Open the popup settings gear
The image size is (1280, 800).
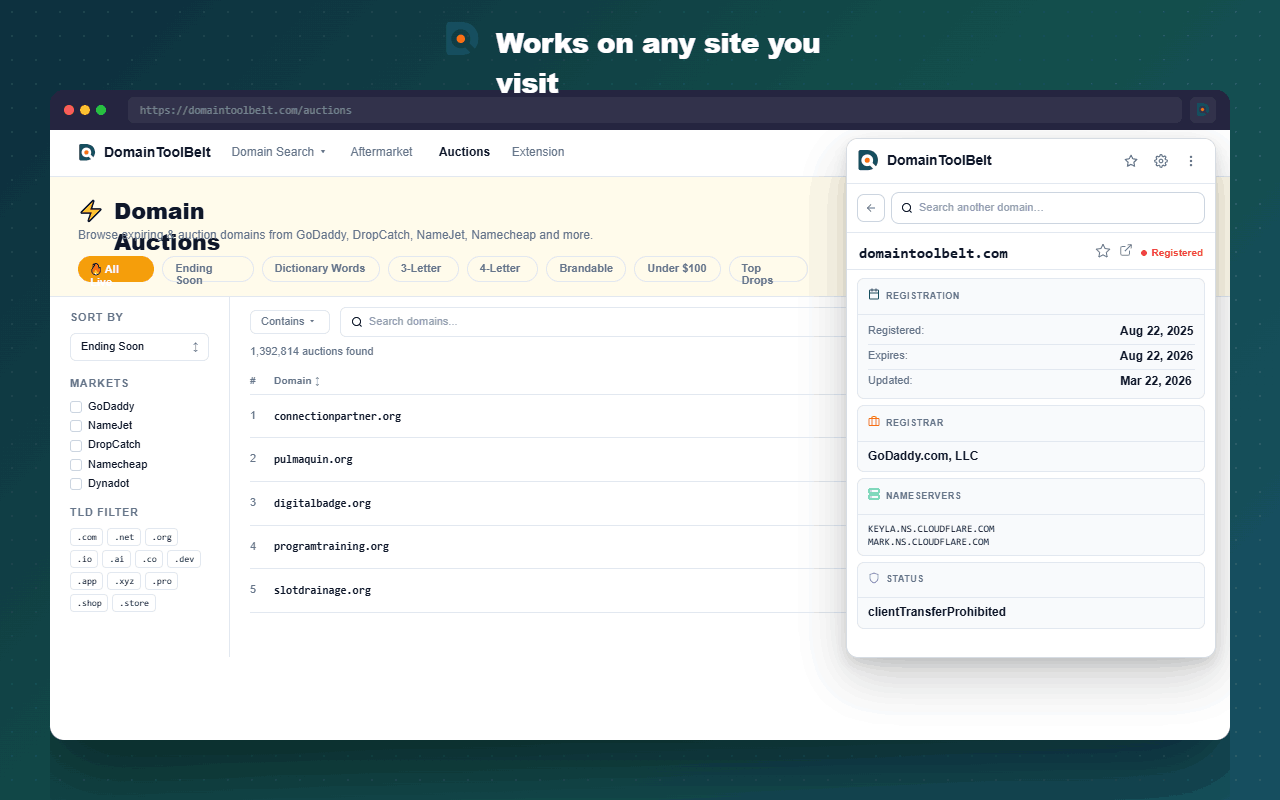click(x=1161, y=161)
